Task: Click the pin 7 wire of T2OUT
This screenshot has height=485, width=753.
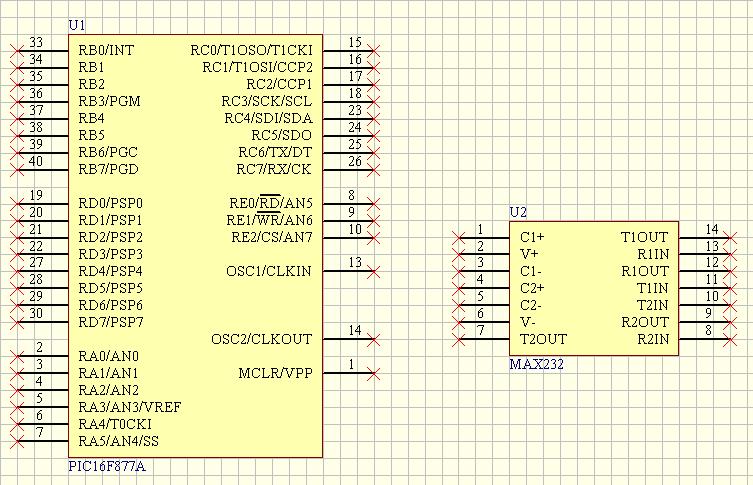Action: click(484, 340)
